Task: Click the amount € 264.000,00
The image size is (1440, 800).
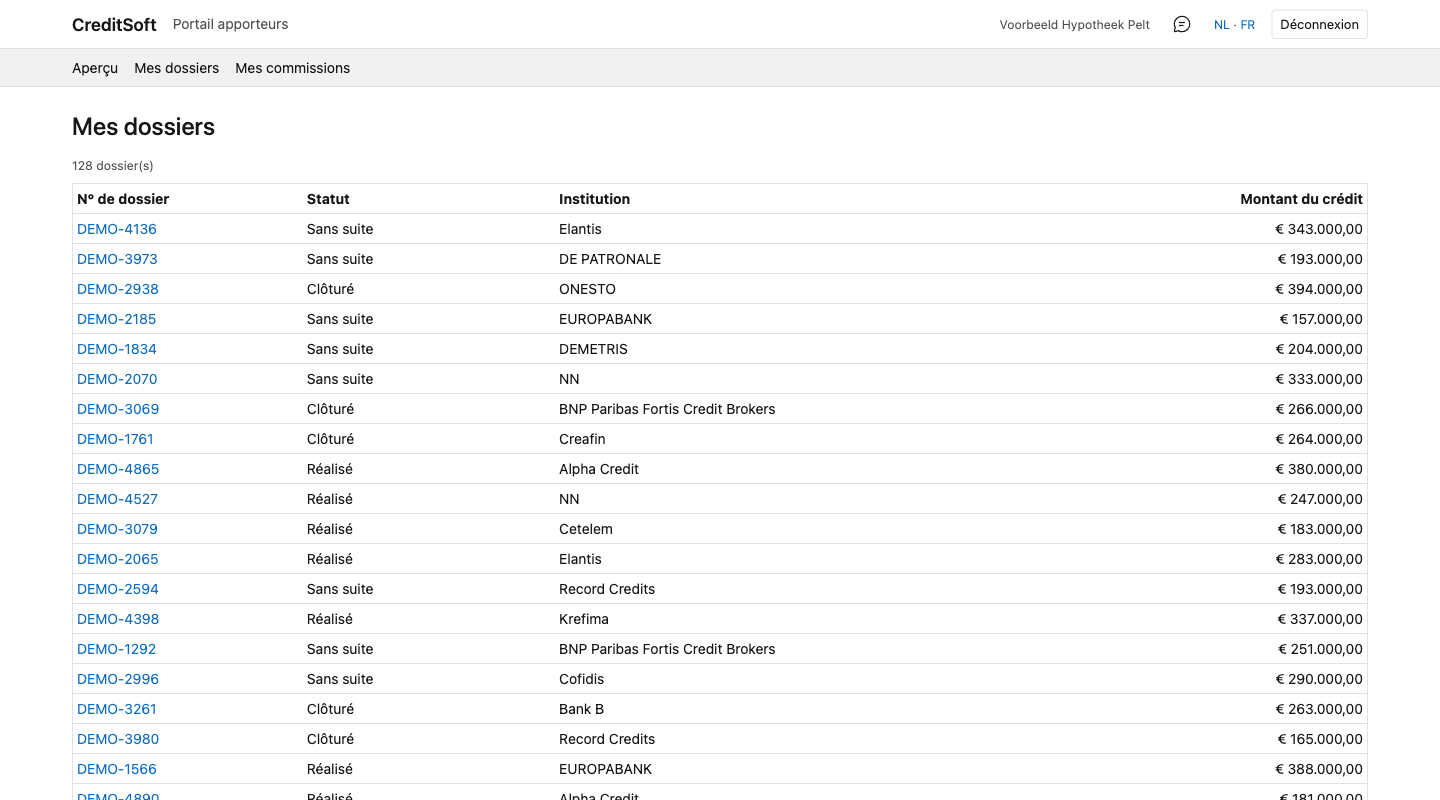Action: click(1319, 439)
